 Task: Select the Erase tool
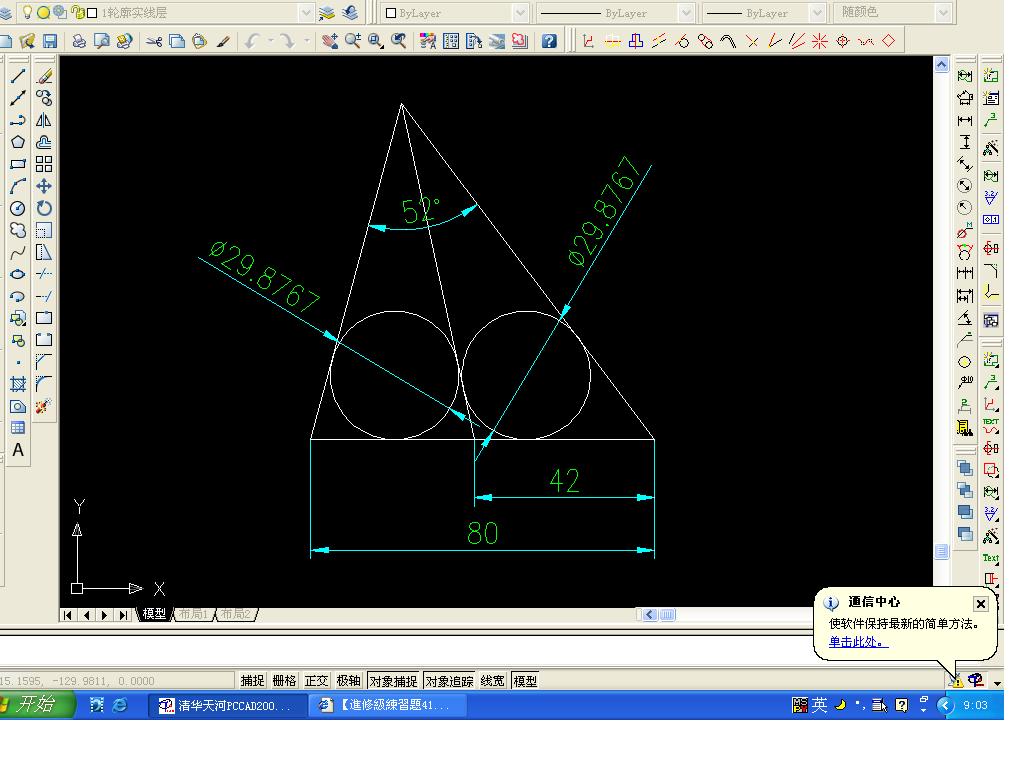pyautogui.click(x=44, y=76)
